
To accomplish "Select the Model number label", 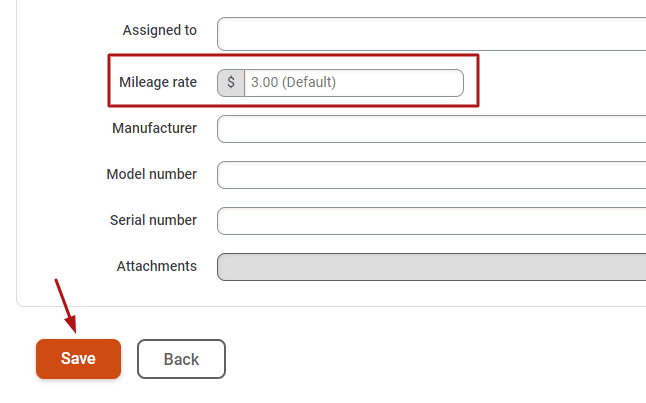I will coord(152,174).
